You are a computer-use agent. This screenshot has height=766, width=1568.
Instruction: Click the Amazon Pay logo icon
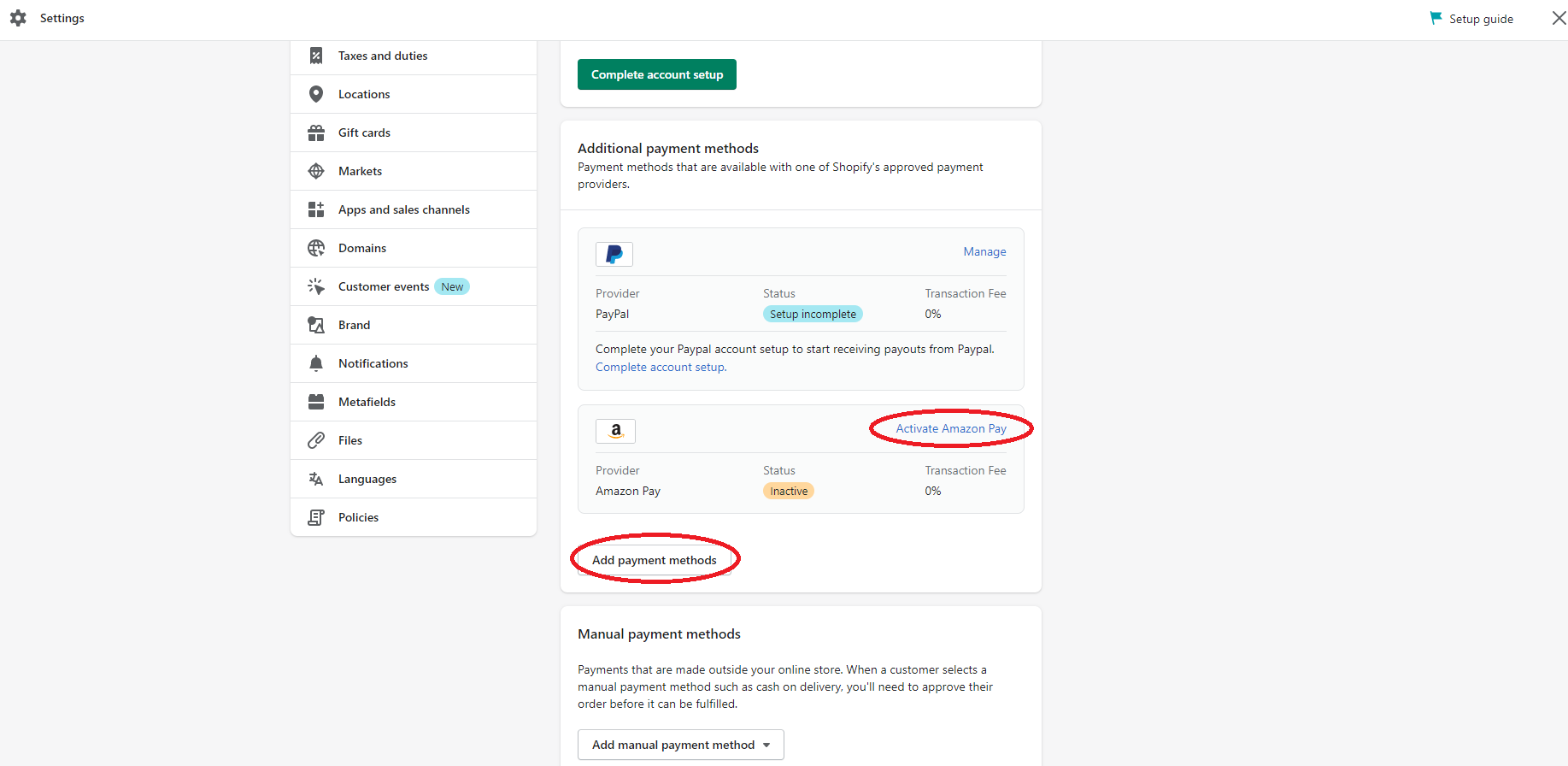pos(615,431)
